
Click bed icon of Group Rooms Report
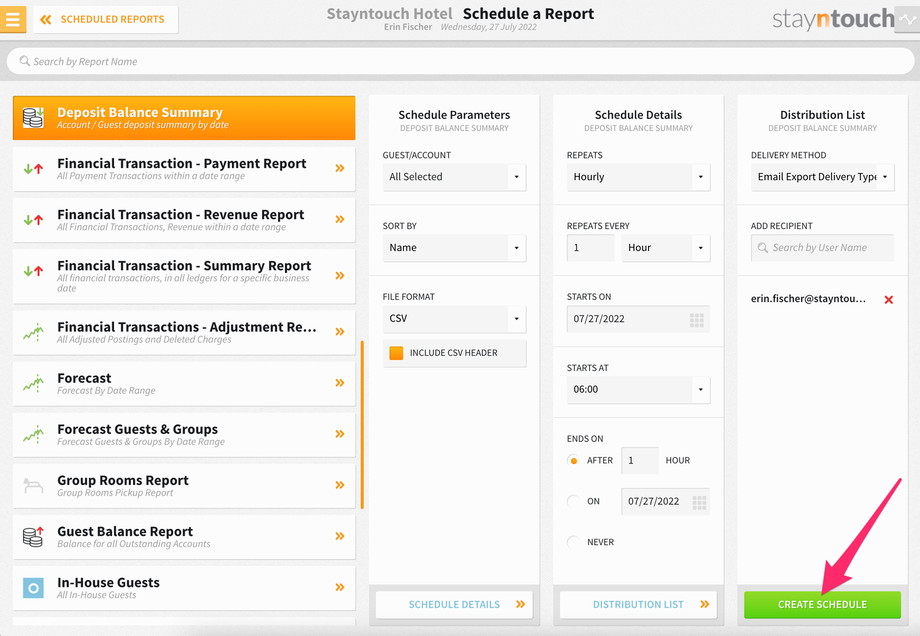pos(33,486)
